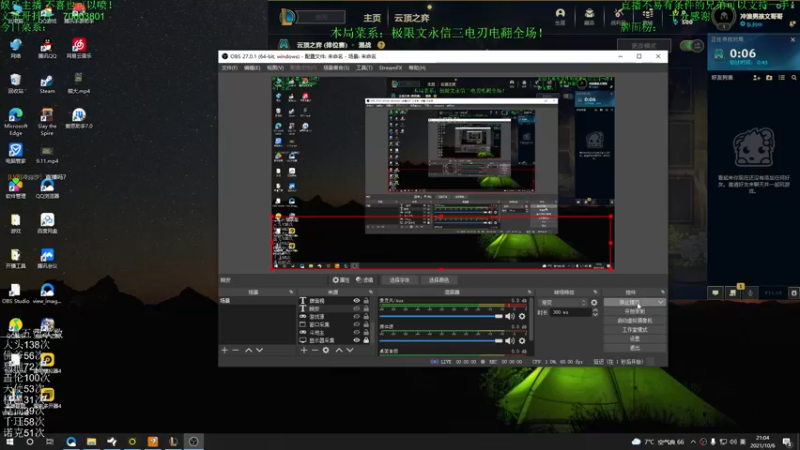Click 退出 exit button in Controls

(635, 348)
